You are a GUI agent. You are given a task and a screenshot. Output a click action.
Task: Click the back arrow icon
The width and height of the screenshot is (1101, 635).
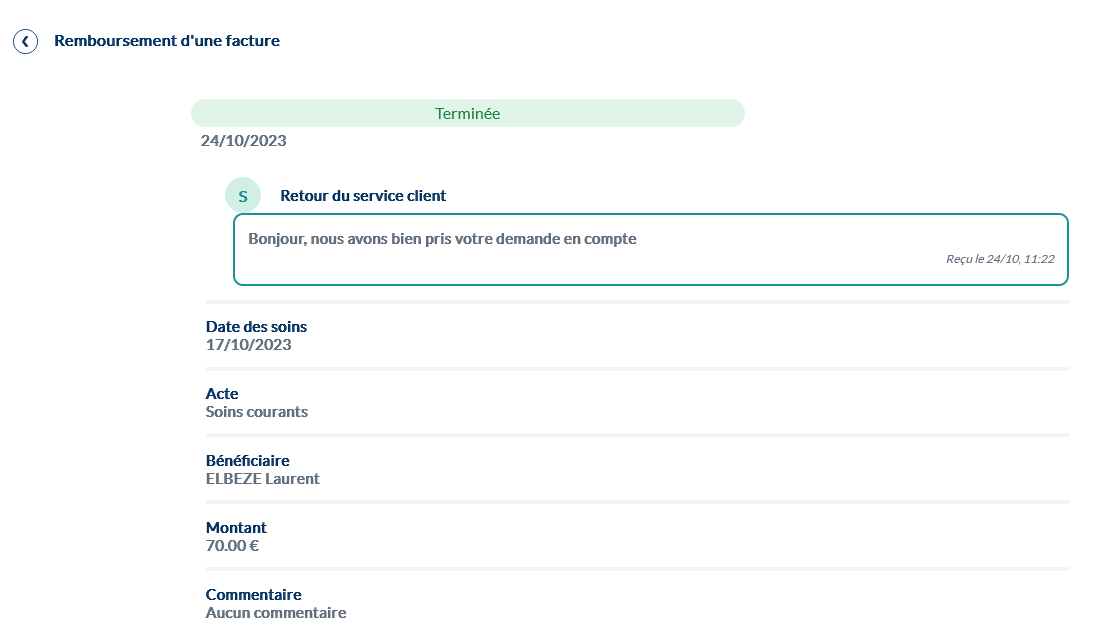point(25,41)
